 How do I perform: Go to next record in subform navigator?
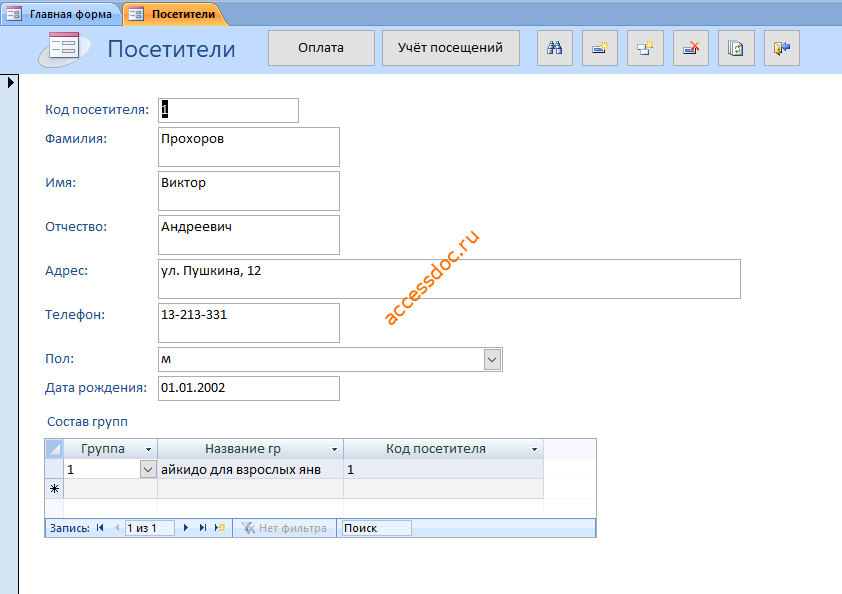coord(186,528)
